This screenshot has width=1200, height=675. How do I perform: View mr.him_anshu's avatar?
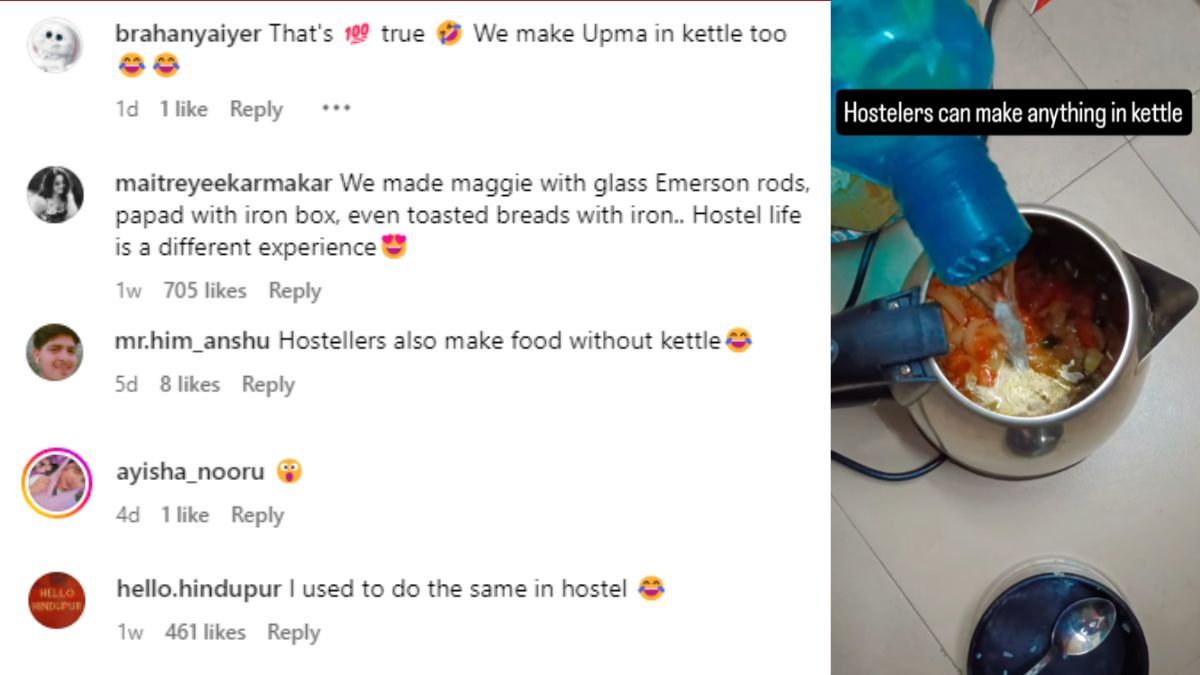[x=55, y=352]
